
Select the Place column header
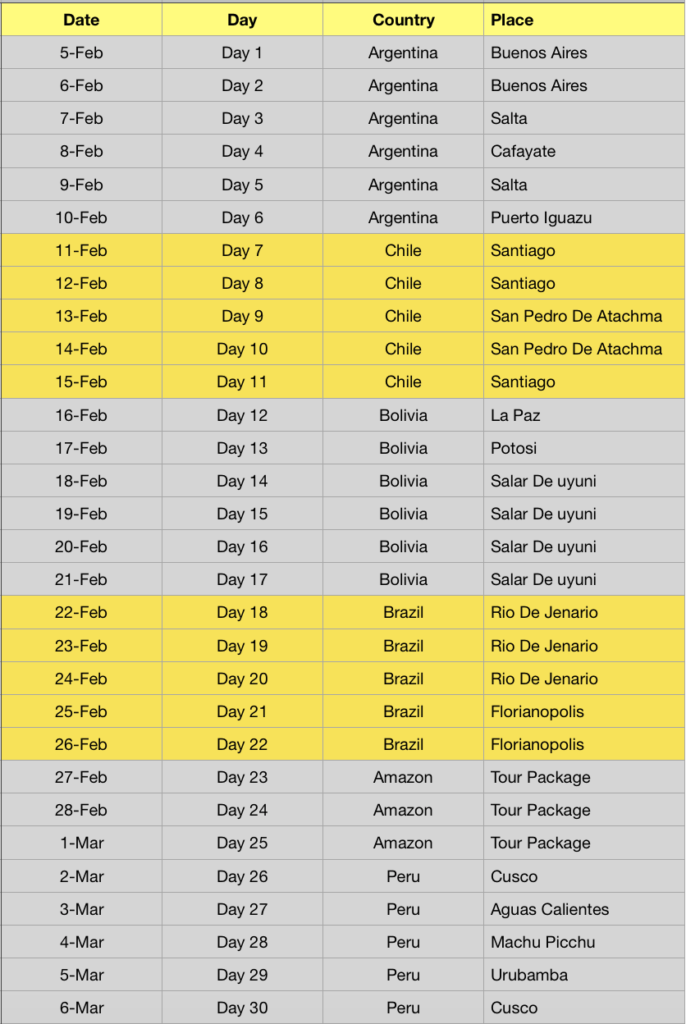point(584,20)
